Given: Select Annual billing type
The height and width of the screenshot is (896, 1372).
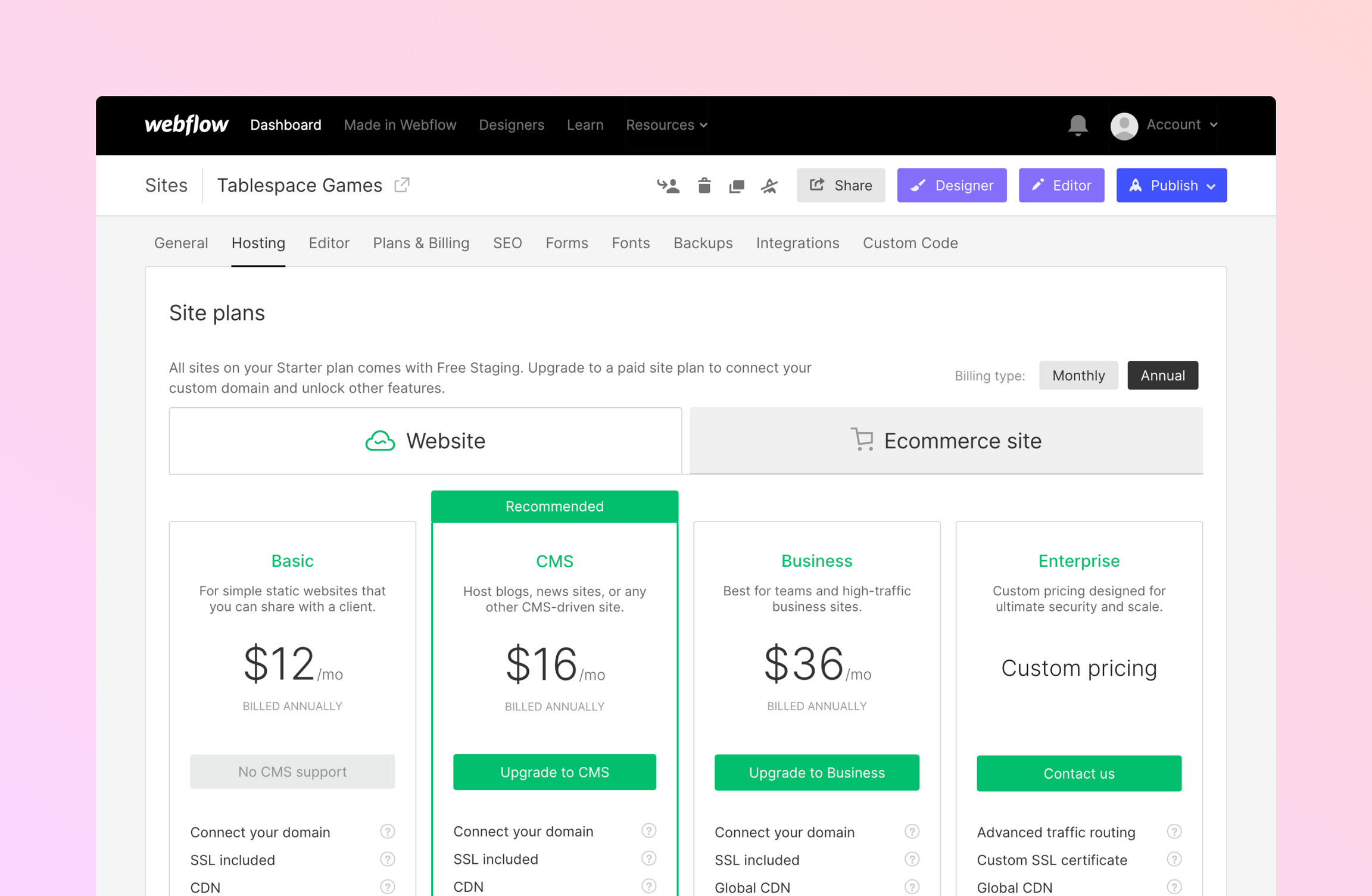Looking at the screenshot, I should pyautogui.click(x=1162, y=376).
